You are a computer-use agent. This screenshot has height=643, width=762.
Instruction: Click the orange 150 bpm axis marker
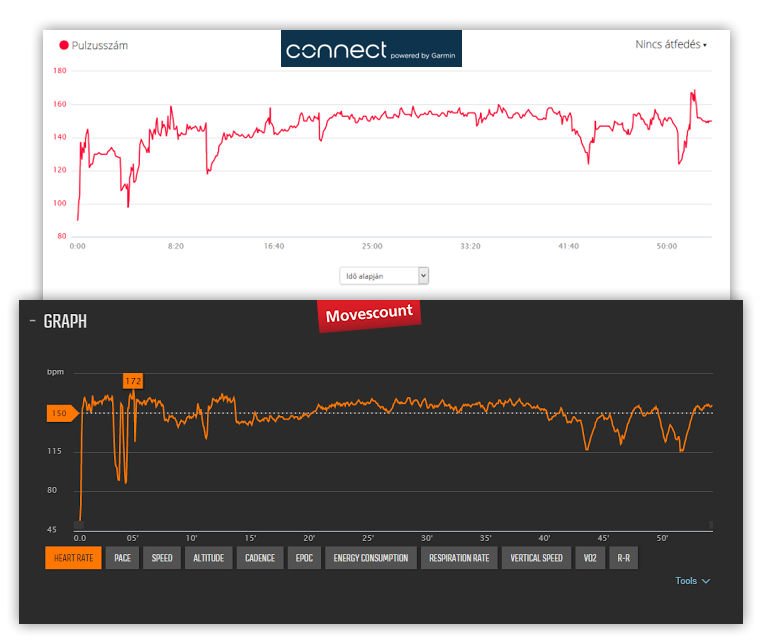pos(62,413)
